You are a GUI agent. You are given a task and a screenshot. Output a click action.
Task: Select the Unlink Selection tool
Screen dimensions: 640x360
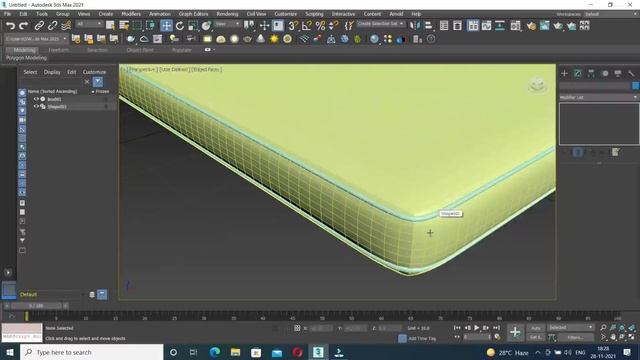[x=52, y=26]
